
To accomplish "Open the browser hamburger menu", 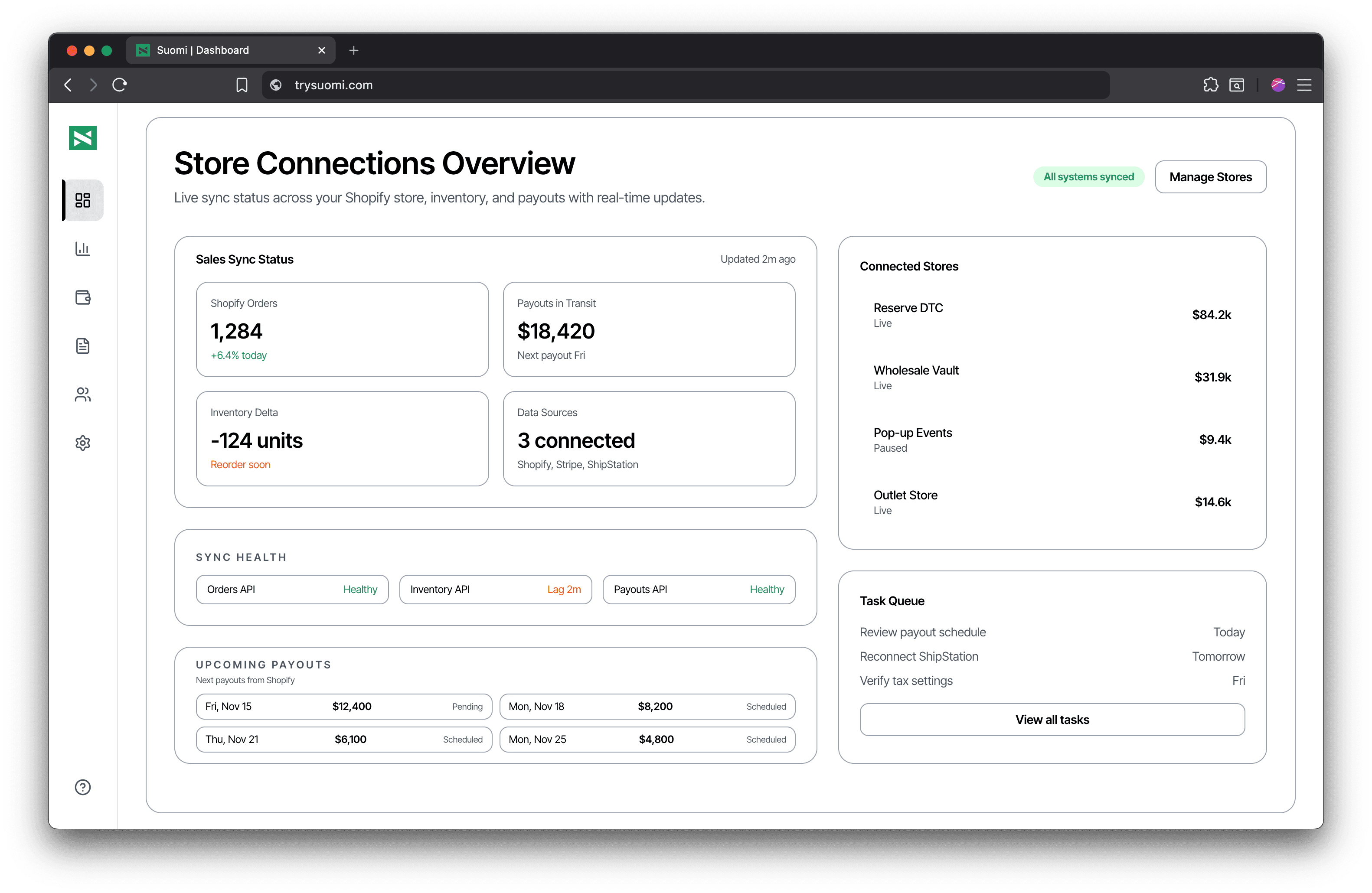I will click(x=1304, y=85).
